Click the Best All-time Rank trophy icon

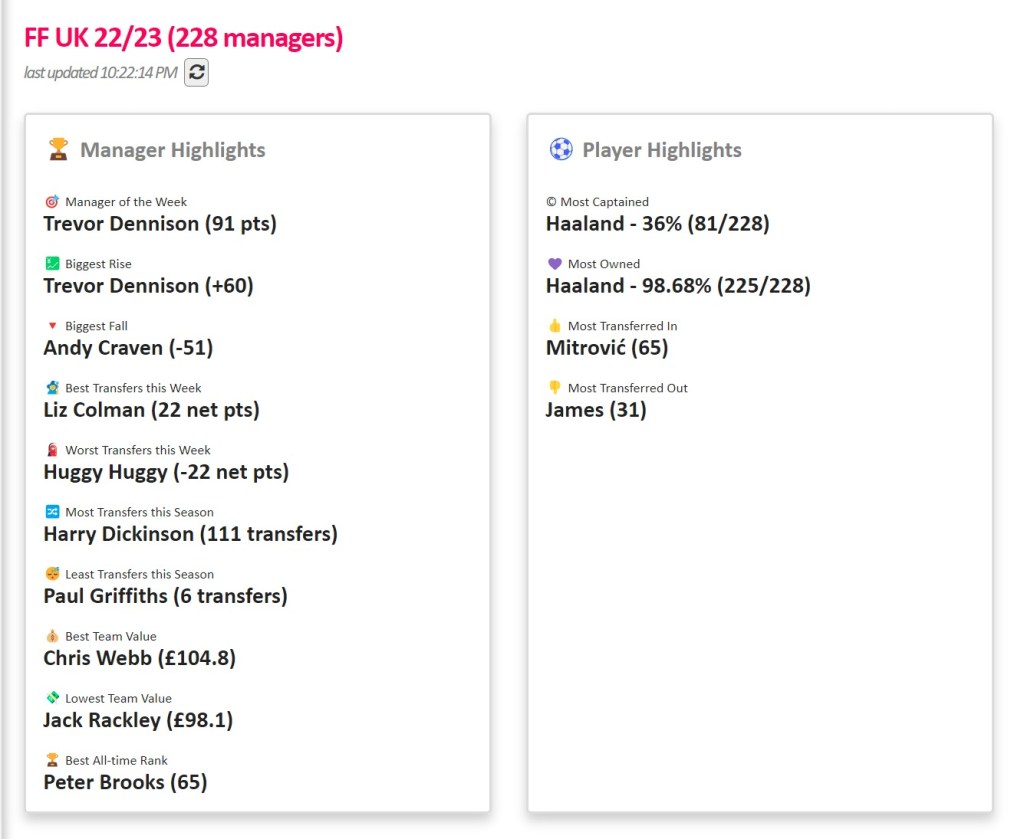click(52, 760)
